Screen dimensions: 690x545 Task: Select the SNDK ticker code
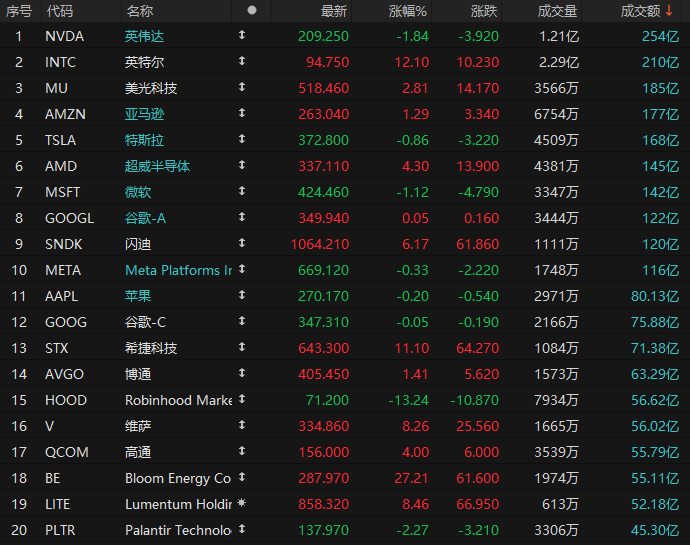coord(63,244)
